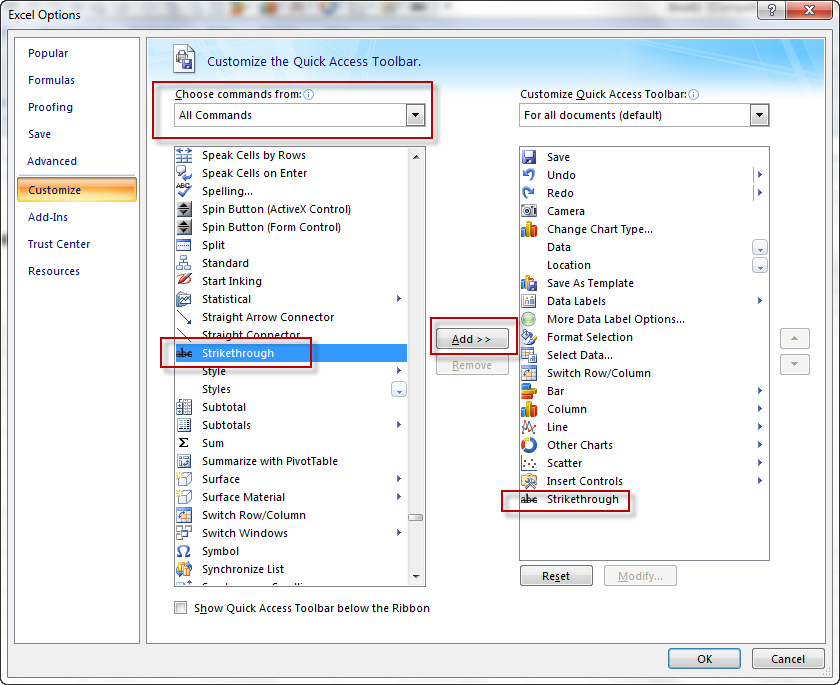Select the Redo arrow icon in toolbar list
The height and width of the screenshot is (685, 840).
click(x=529, y=193)
